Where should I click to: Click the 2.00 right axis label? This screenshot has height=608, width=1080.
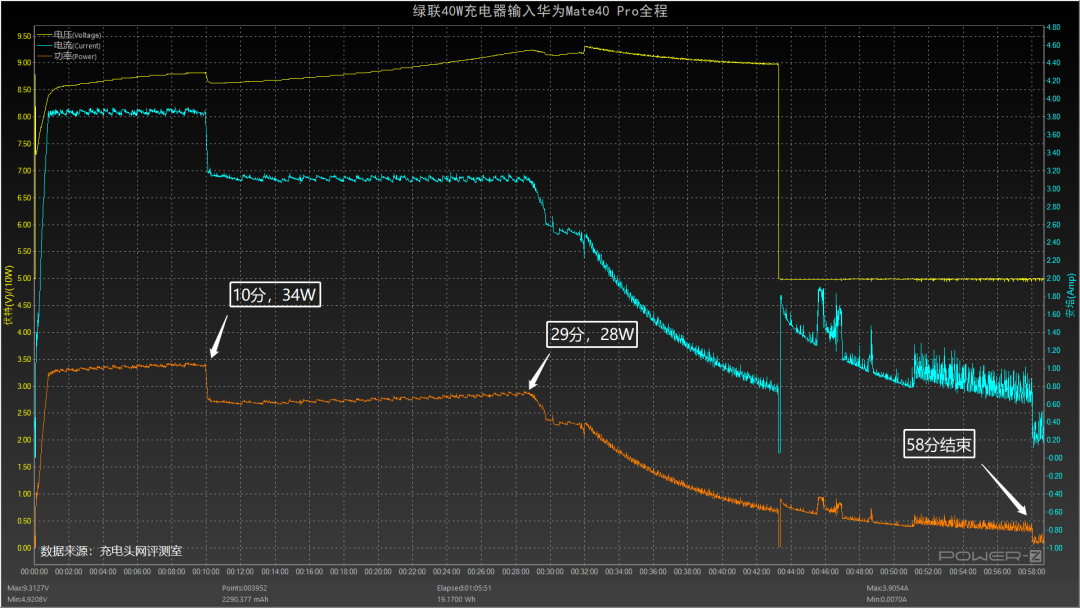[1053, 279]
